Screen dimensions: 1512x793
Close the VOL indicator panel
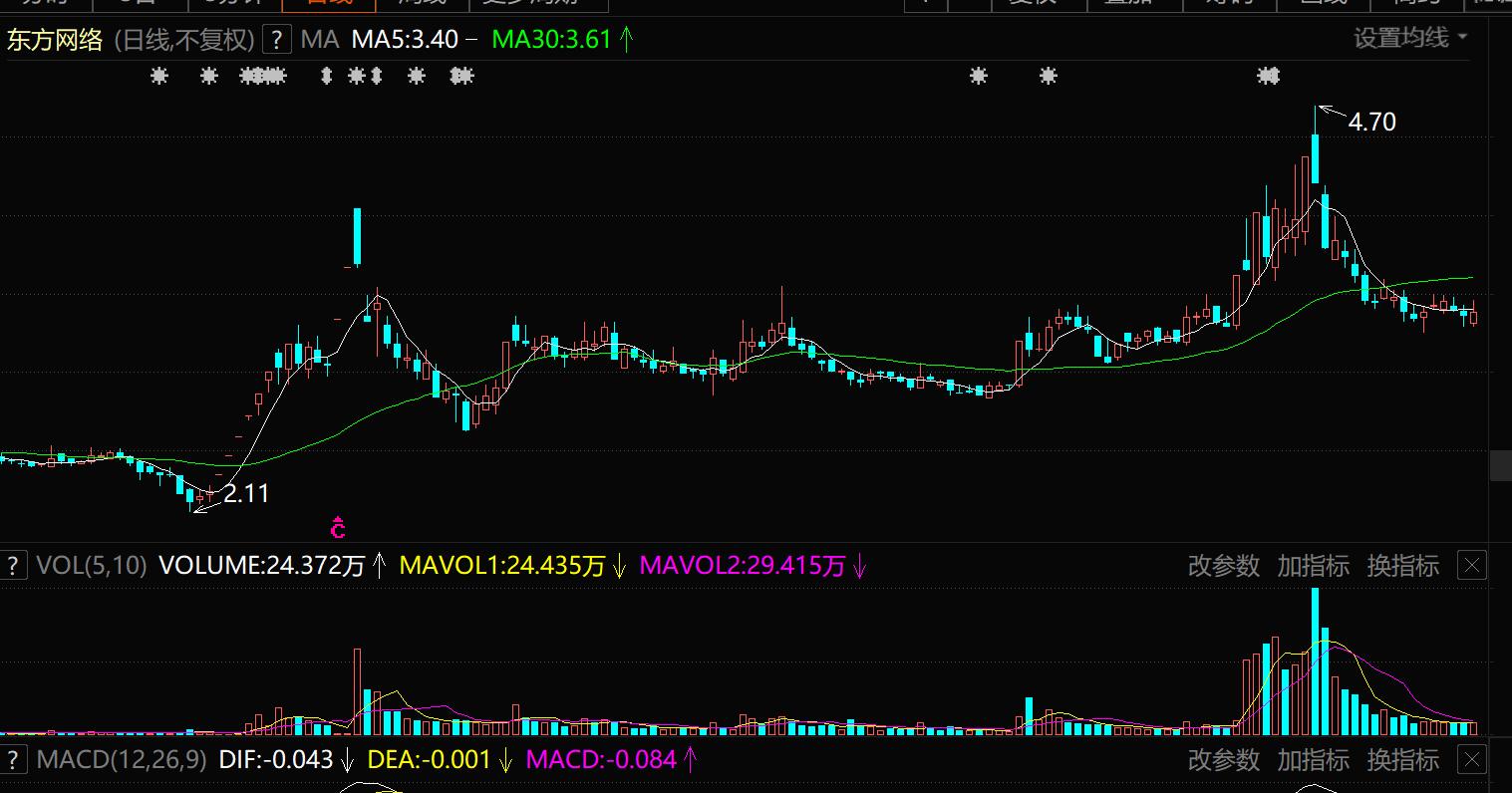[x=1471, y=566]
